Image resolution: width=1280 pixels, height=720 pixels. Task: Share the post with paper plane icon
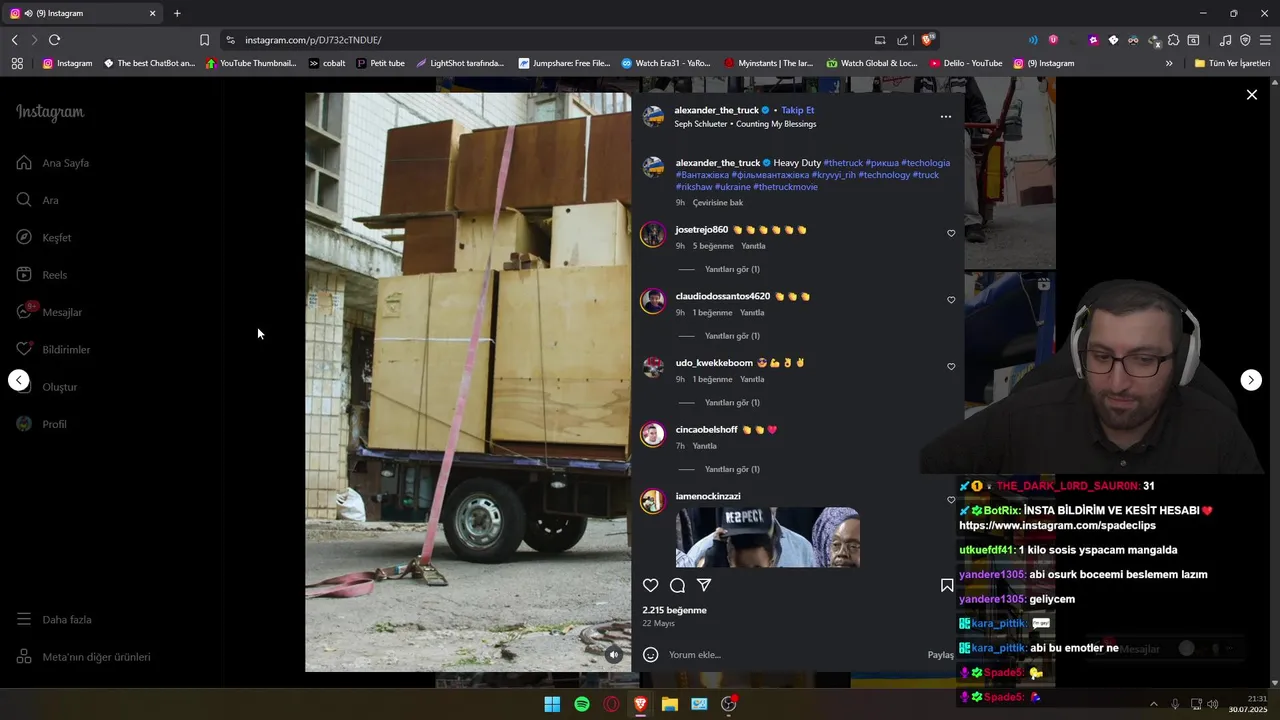[x=704, y=585]
